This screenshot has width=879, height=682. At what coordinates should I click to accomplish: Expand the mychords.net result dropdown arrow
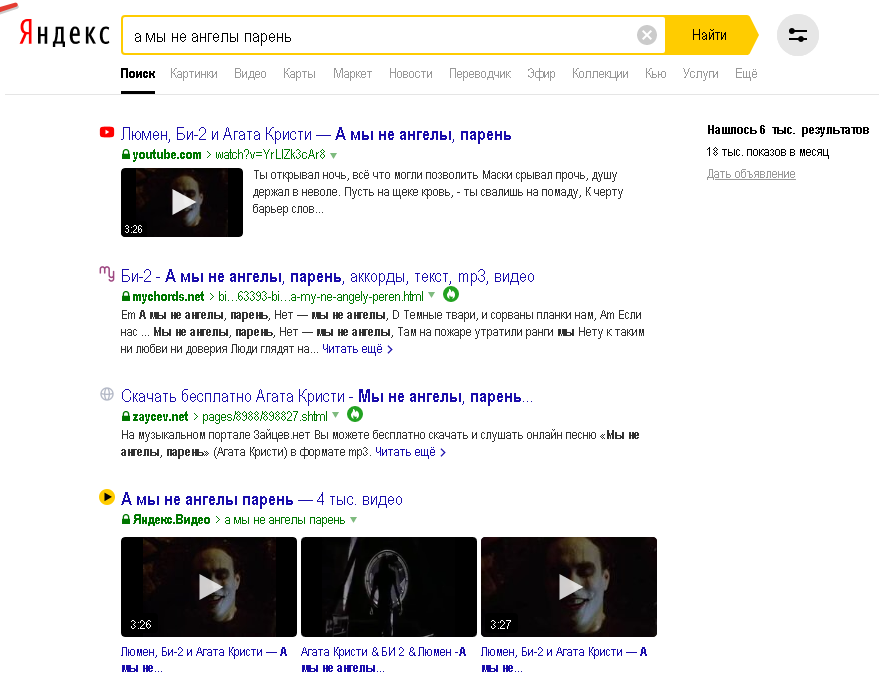[x=431, y=295]
